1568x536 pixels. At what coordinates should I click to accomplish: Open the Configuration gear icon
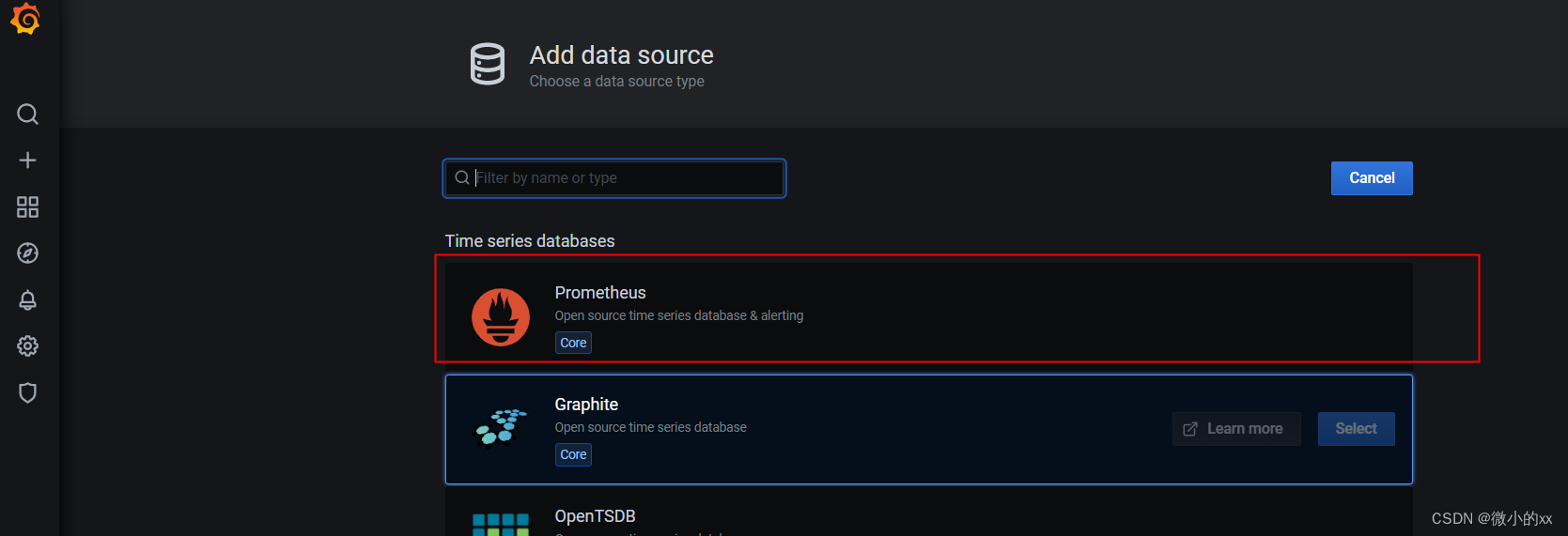pyautogui.click(x=28, y=346)
